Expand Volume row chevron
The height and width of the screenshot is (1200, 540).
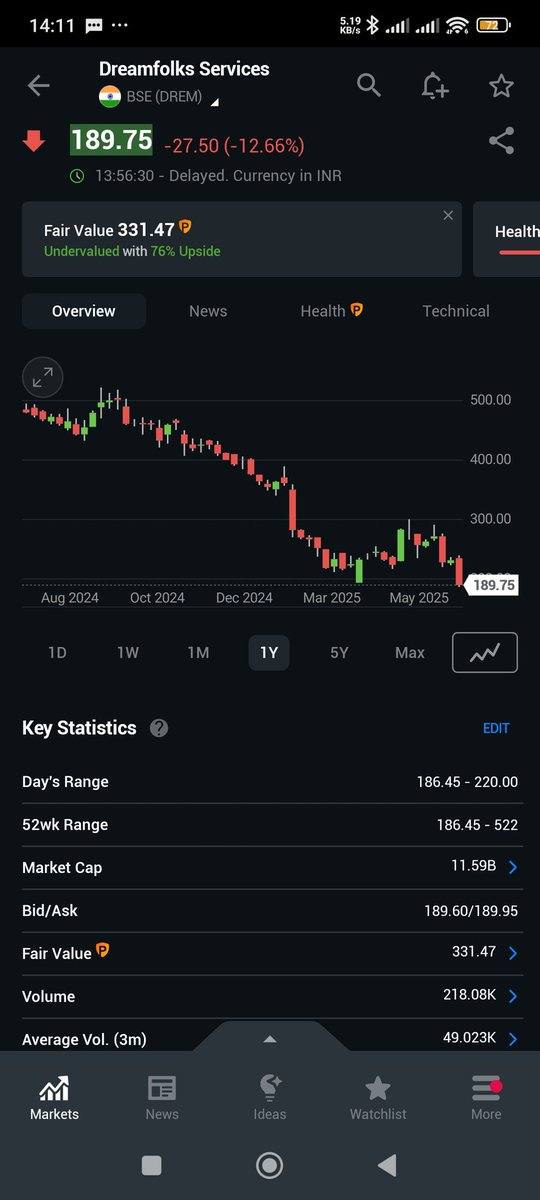(x=513, y=996)
